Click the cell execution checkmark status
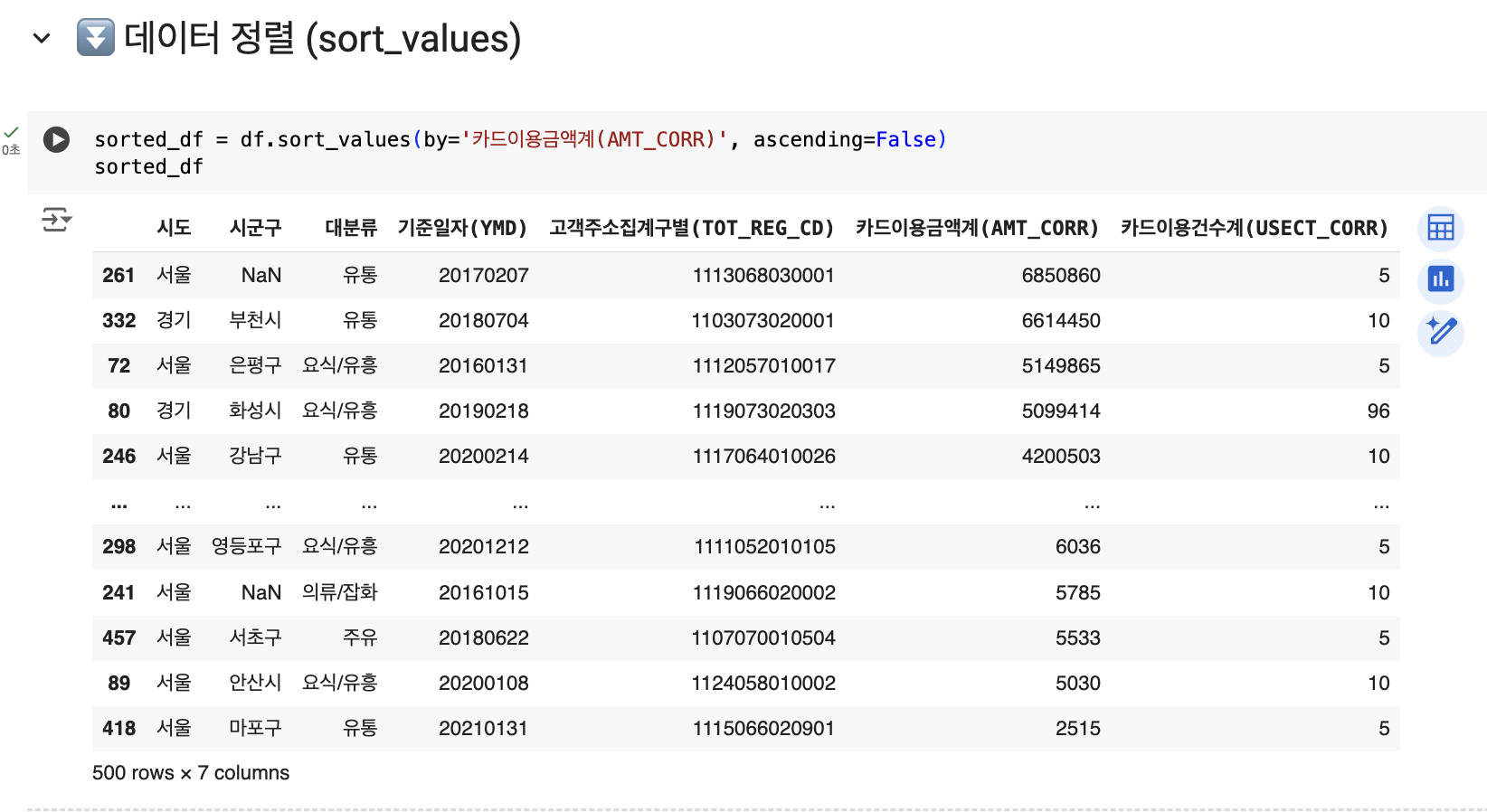Screen dimensions: 1487x812 11,132
